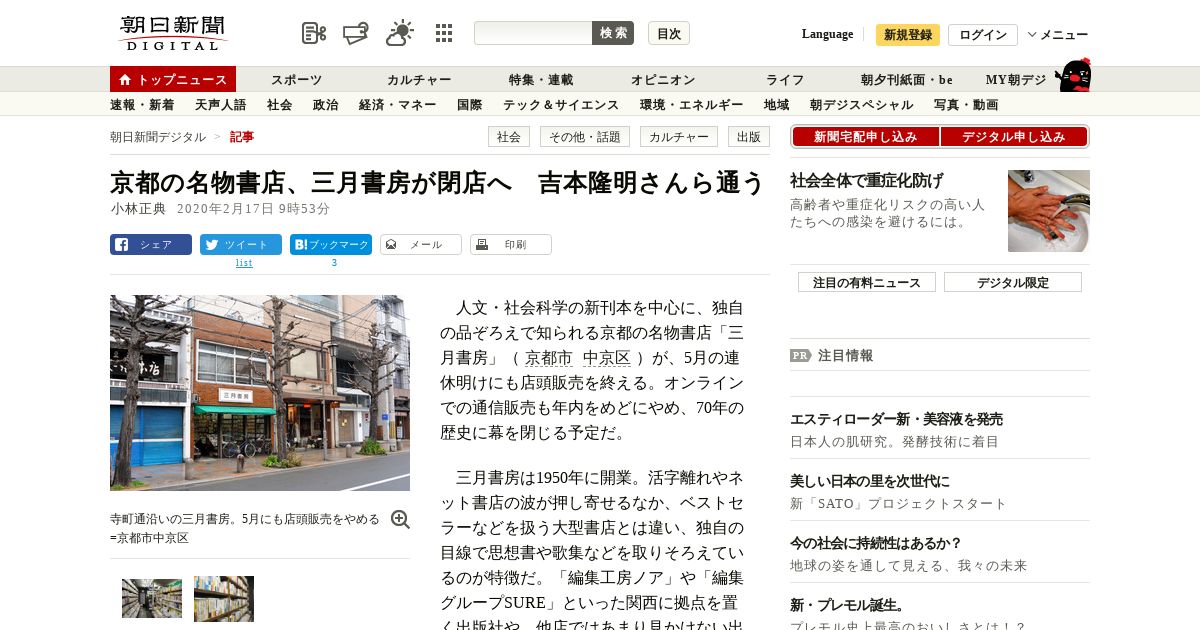
Task: Open the weather sun-cloud icon
Action: (x=400, y=33)
